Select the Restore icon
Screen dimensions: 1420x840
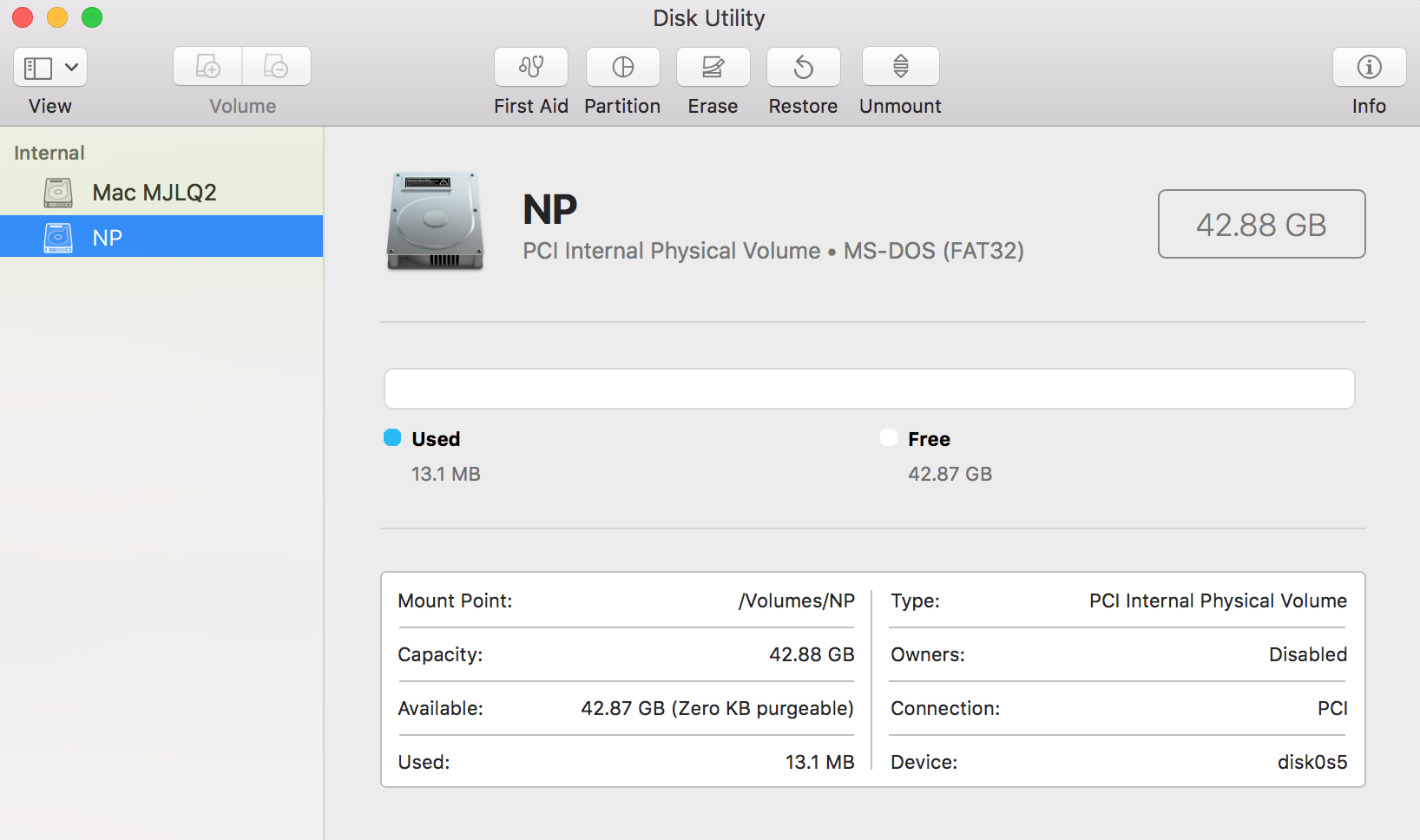804,67
